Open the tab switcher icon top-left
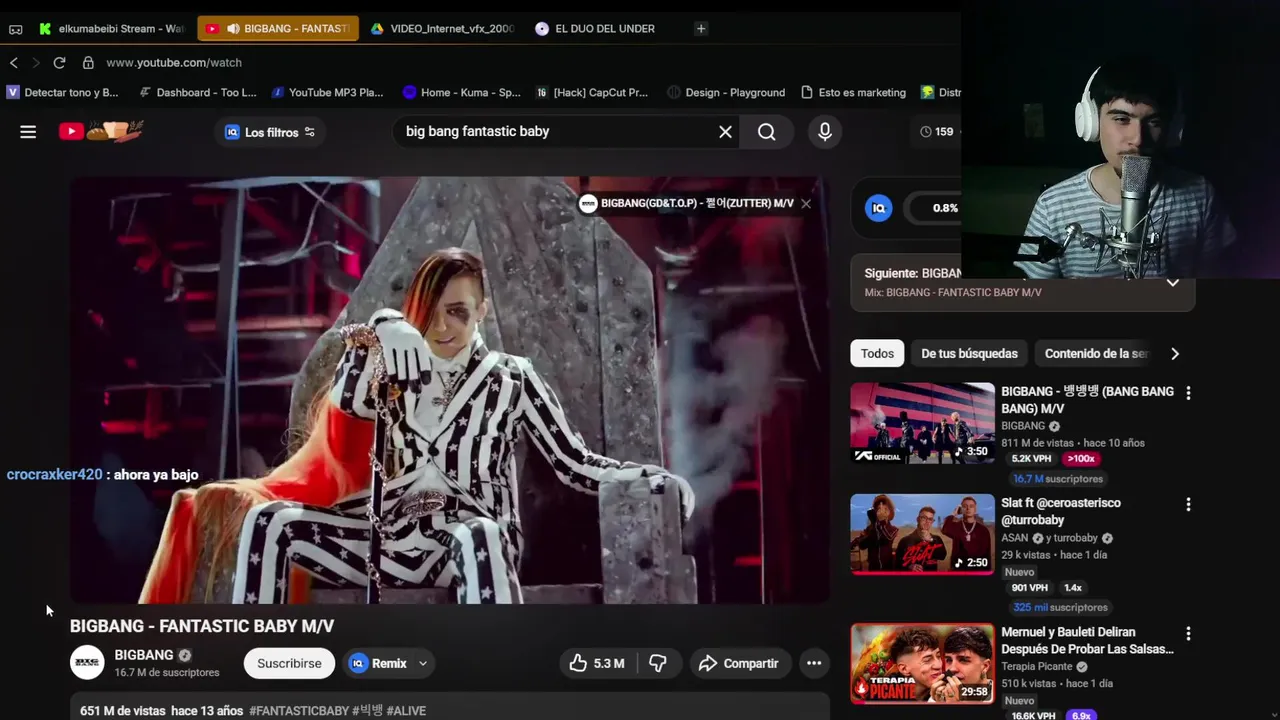This screenshot has height=720, width=1280. pos(15,29)
